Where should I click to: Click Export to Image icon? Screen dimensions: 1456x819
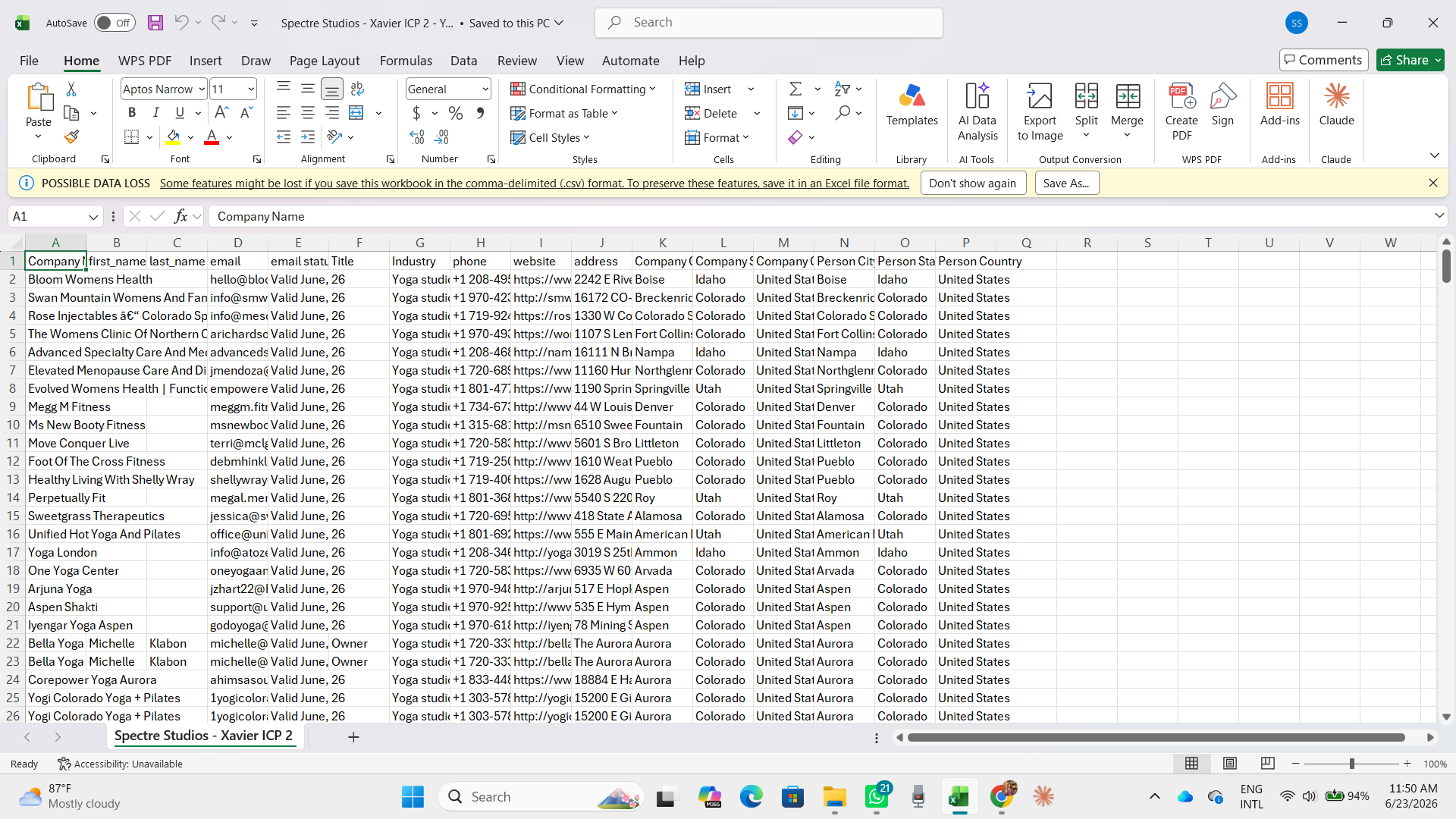pos(1040,112)
